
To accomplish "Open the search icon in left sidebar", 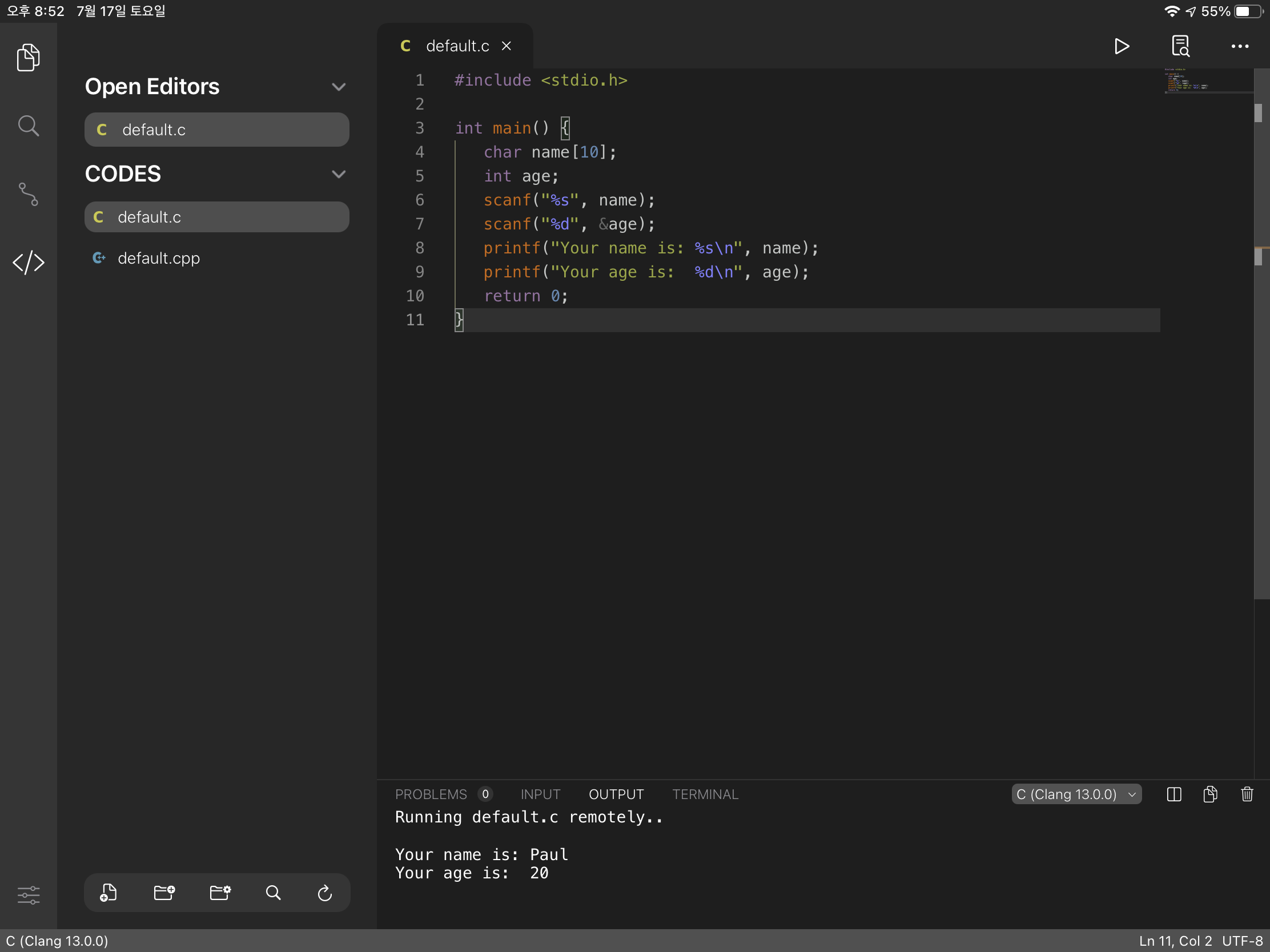I will click(x=28, y=126).
